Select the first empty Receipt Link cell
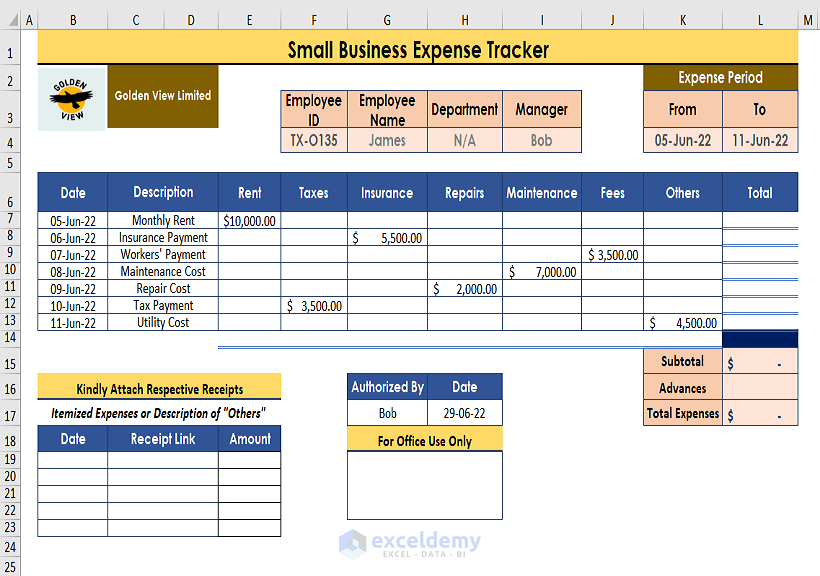 (x=163, y=459)
